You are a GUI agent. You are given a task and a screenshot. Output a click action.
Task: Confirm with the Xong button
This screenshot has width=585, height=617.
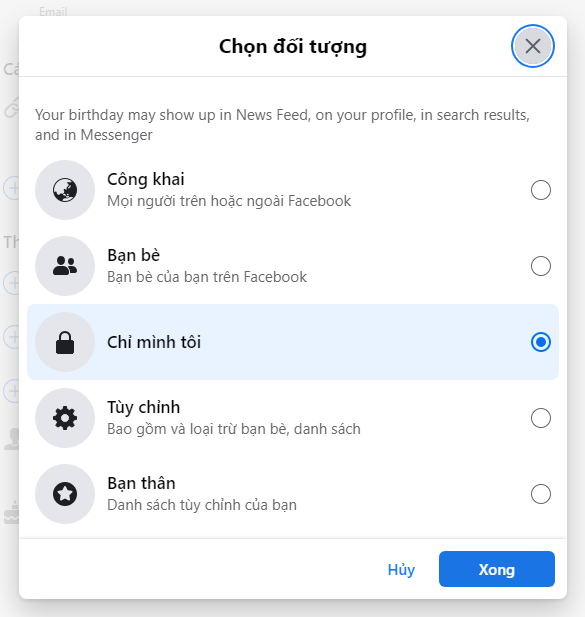497,569
